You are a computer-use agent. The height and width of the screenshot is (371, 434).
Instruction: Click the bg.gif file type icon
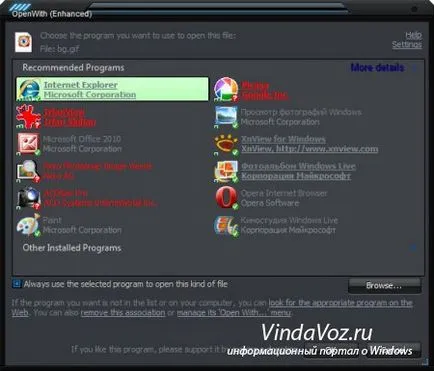click(x=24, y=42)
